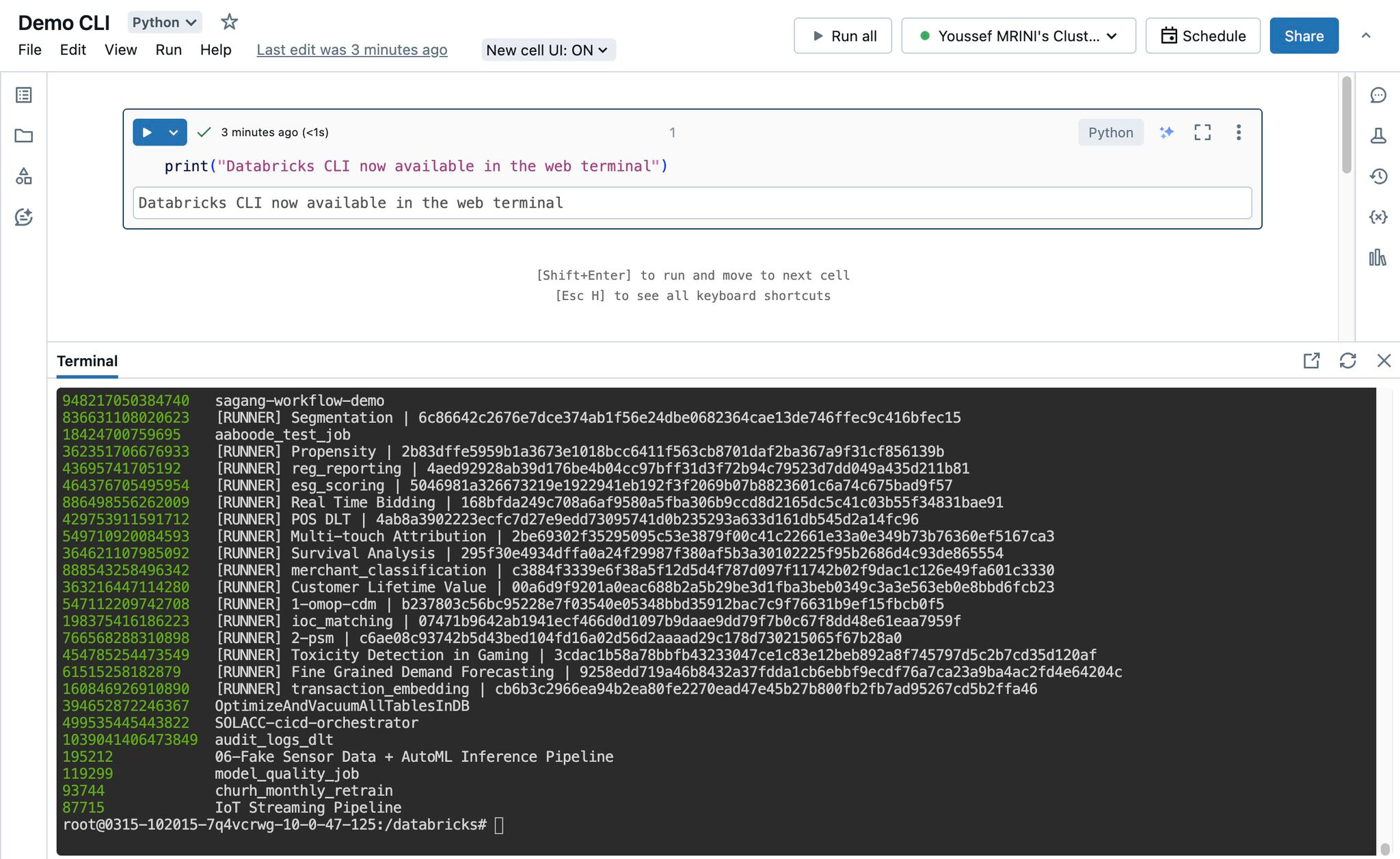Close the terminal panel
1400x859 pixels.
[1384, 361]
